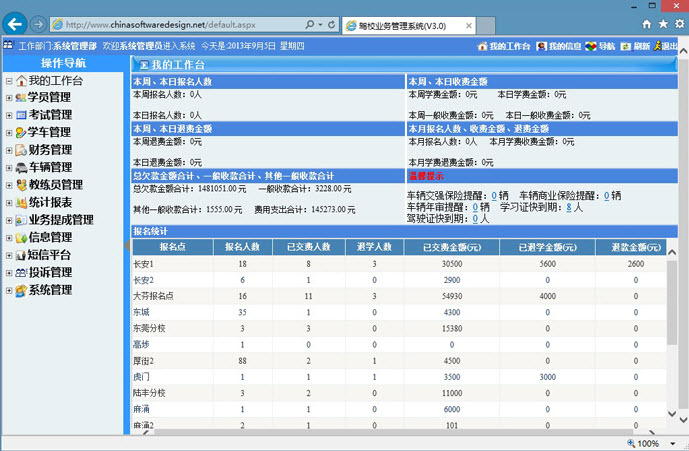This screenshot has height=451, width=689.
Task: Click the browser back arrow button
Action: point(14,22)
